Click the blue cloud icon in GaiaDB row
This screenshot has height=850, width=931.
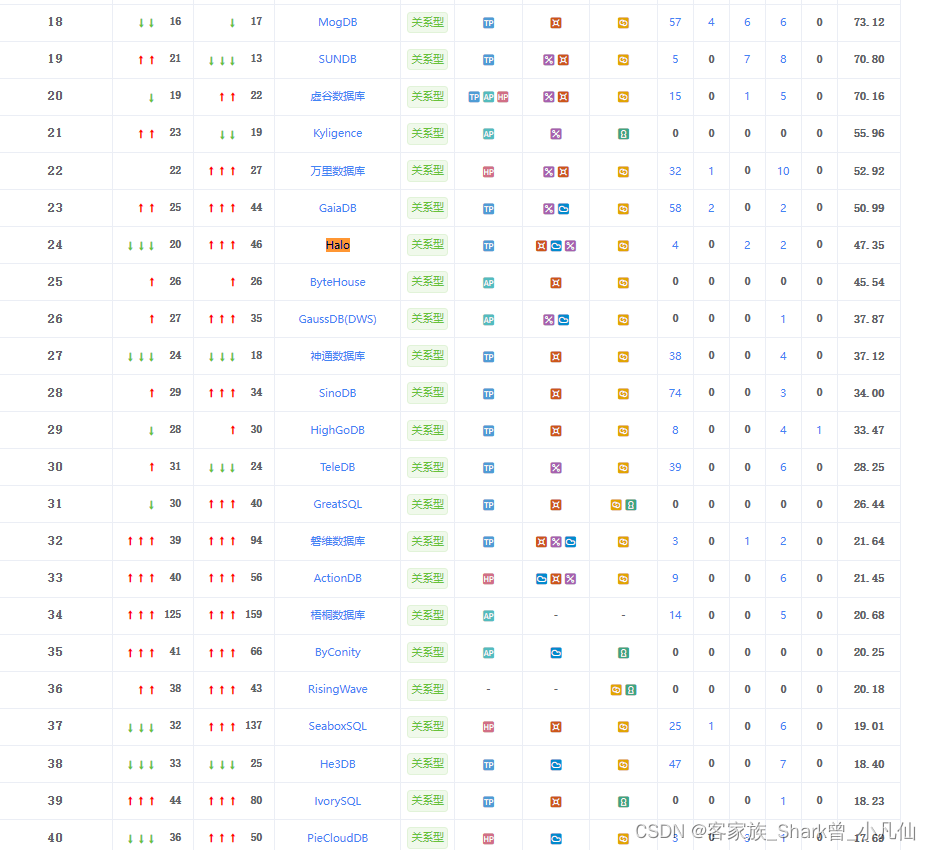click(563, 209)
